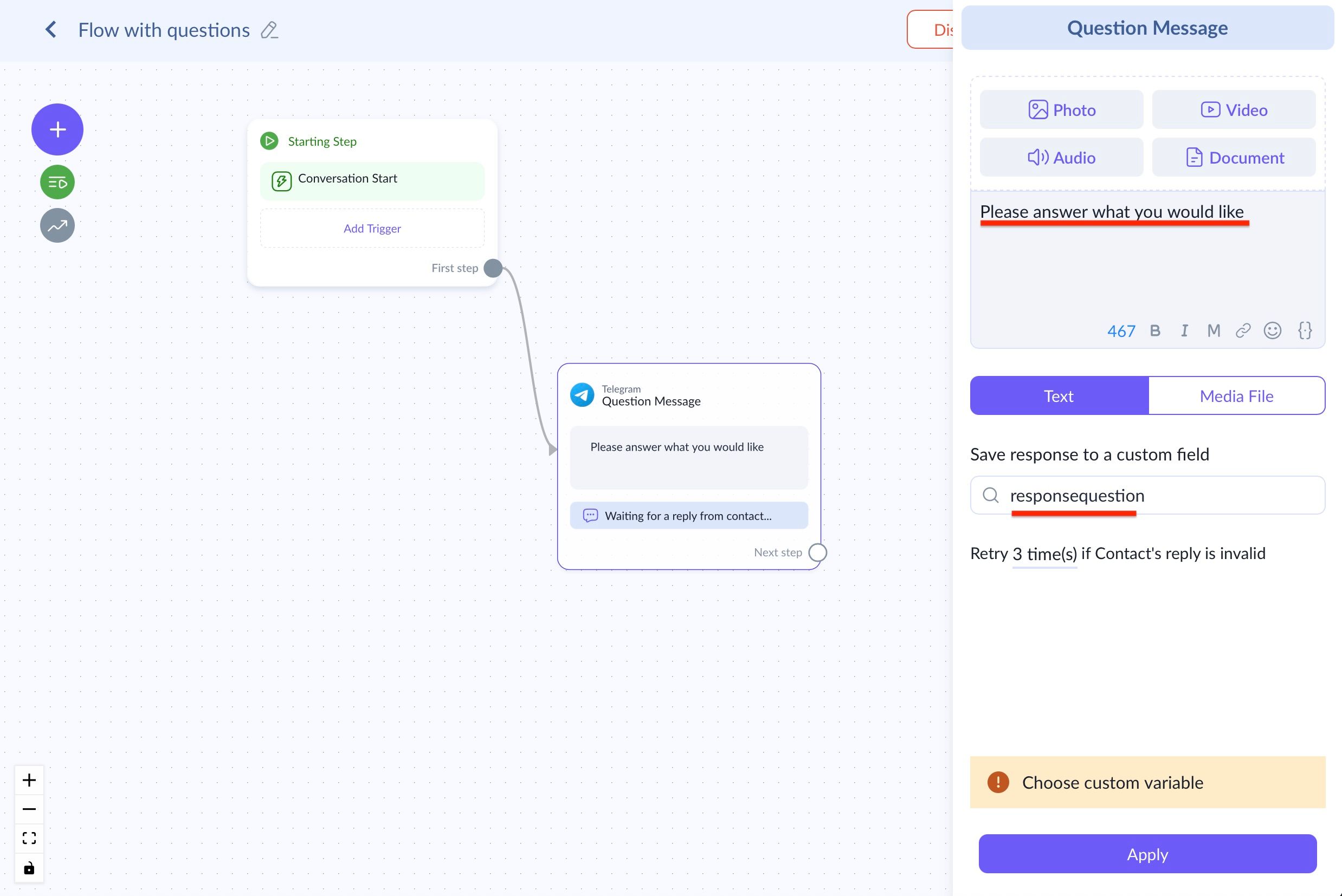The height and width of the screenshot is (896, 1342).
Task: Toggle italic formatting in message editor
Action: point(1184,330)
